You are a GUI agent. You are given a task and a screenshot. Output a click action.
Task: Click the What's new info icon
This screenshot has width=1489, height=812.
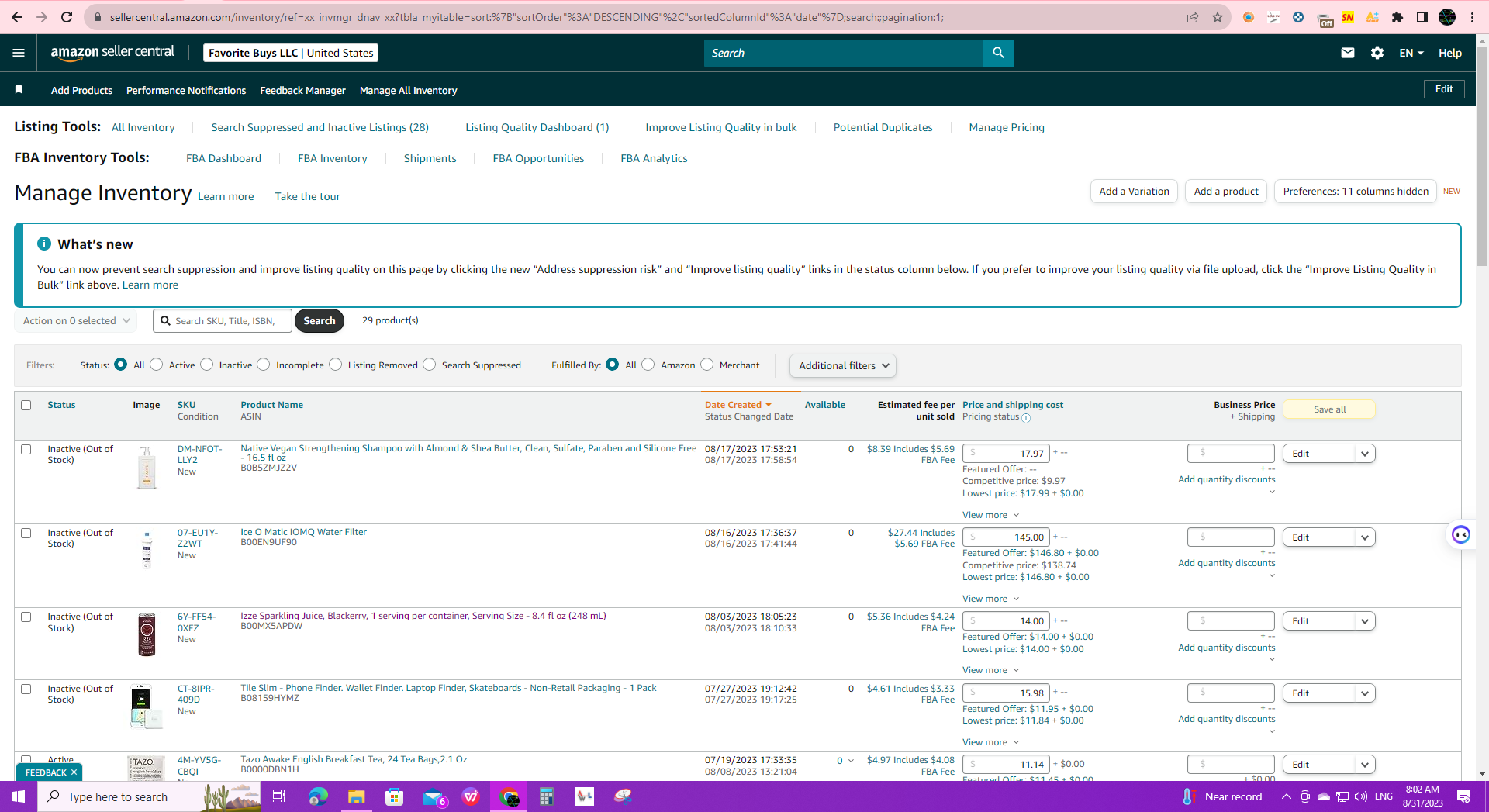pyautogui.click(x=44, y=244)
